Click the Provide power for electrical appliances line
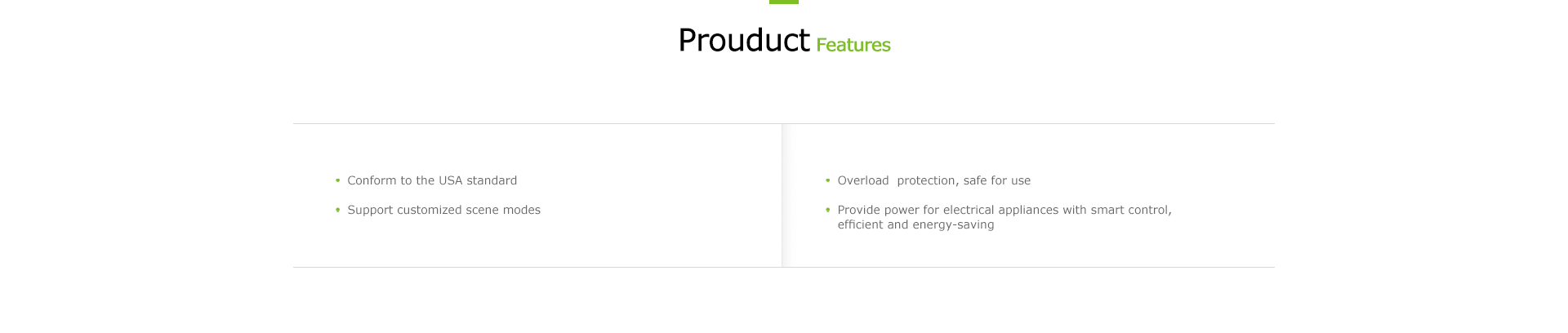 tap(1004, 210)
